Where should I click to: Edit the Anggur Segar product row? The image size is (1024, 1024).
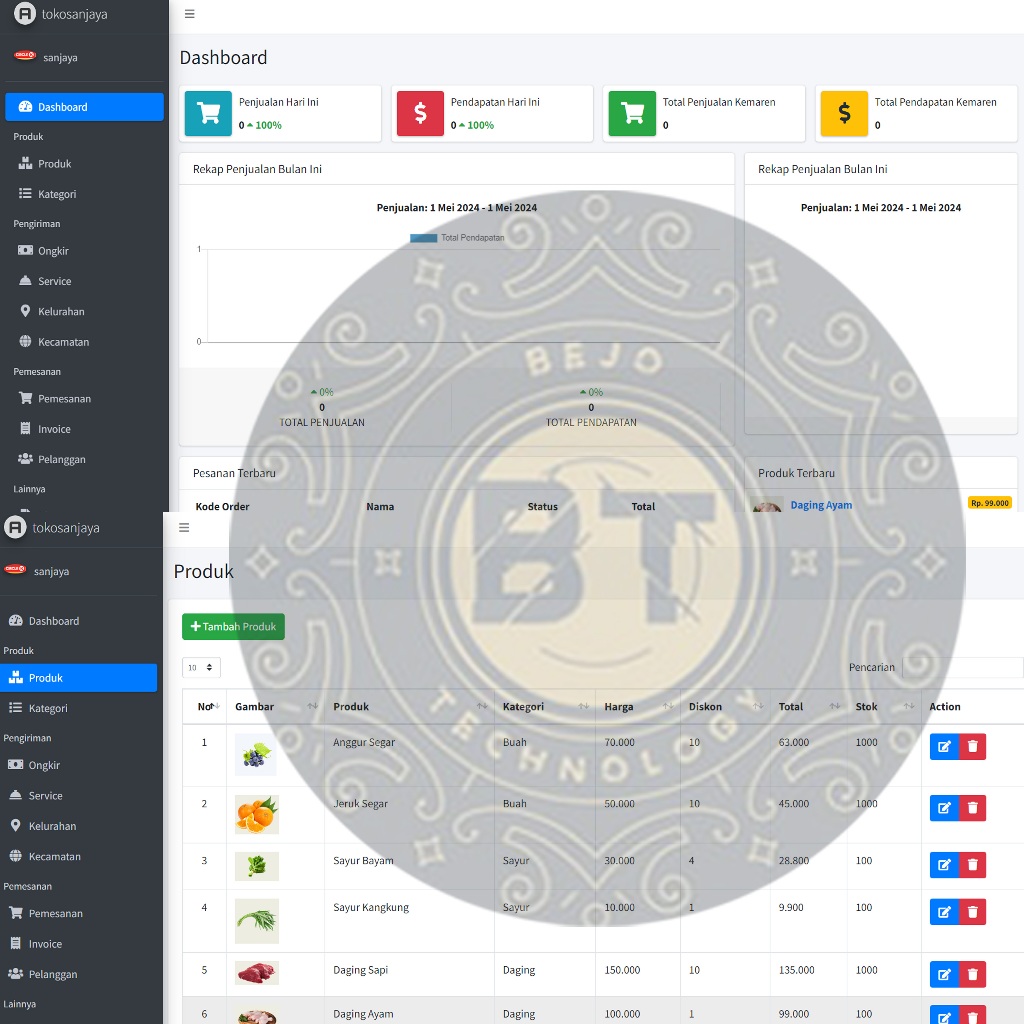pyautogui.click(x=944, y=746)
